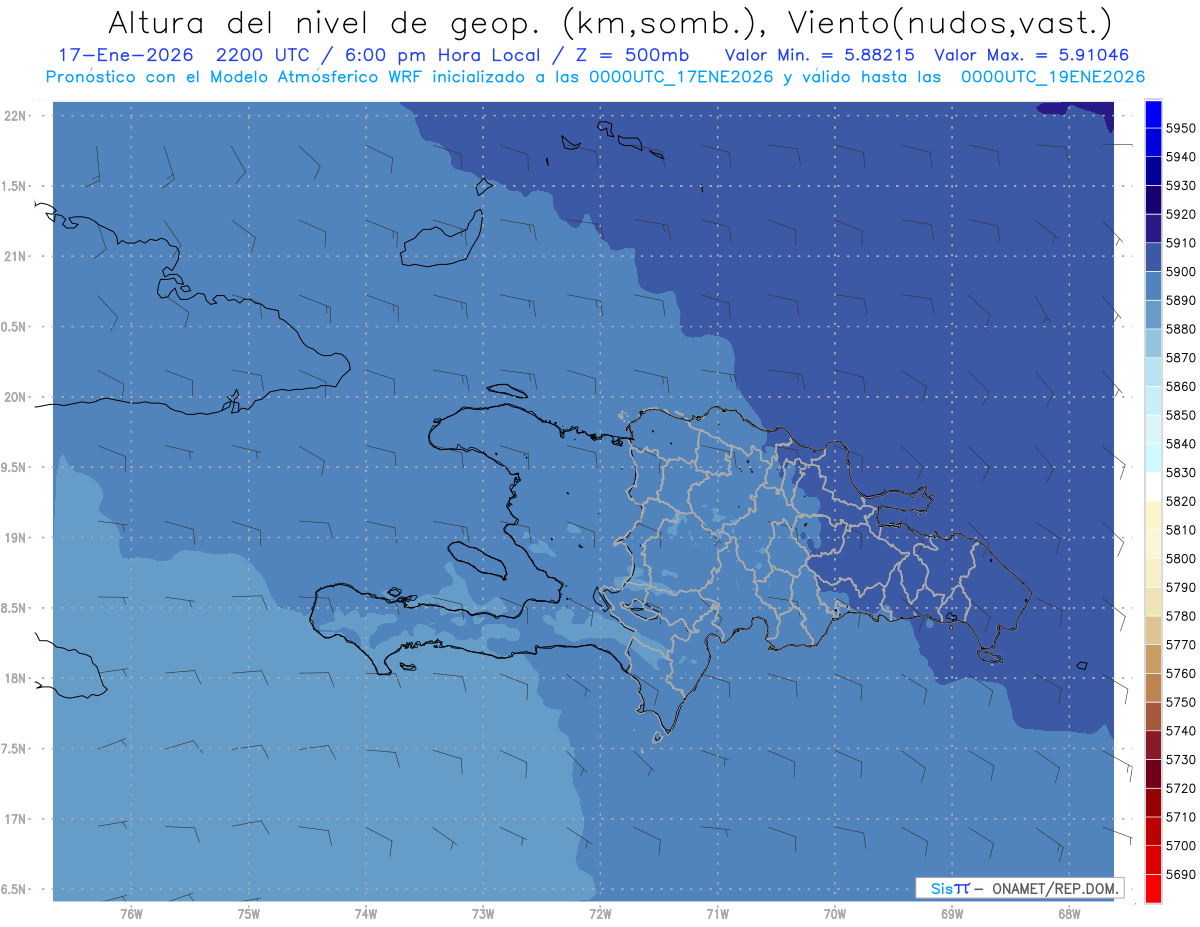Click the '5820' colorbar value

[1180, 501]
